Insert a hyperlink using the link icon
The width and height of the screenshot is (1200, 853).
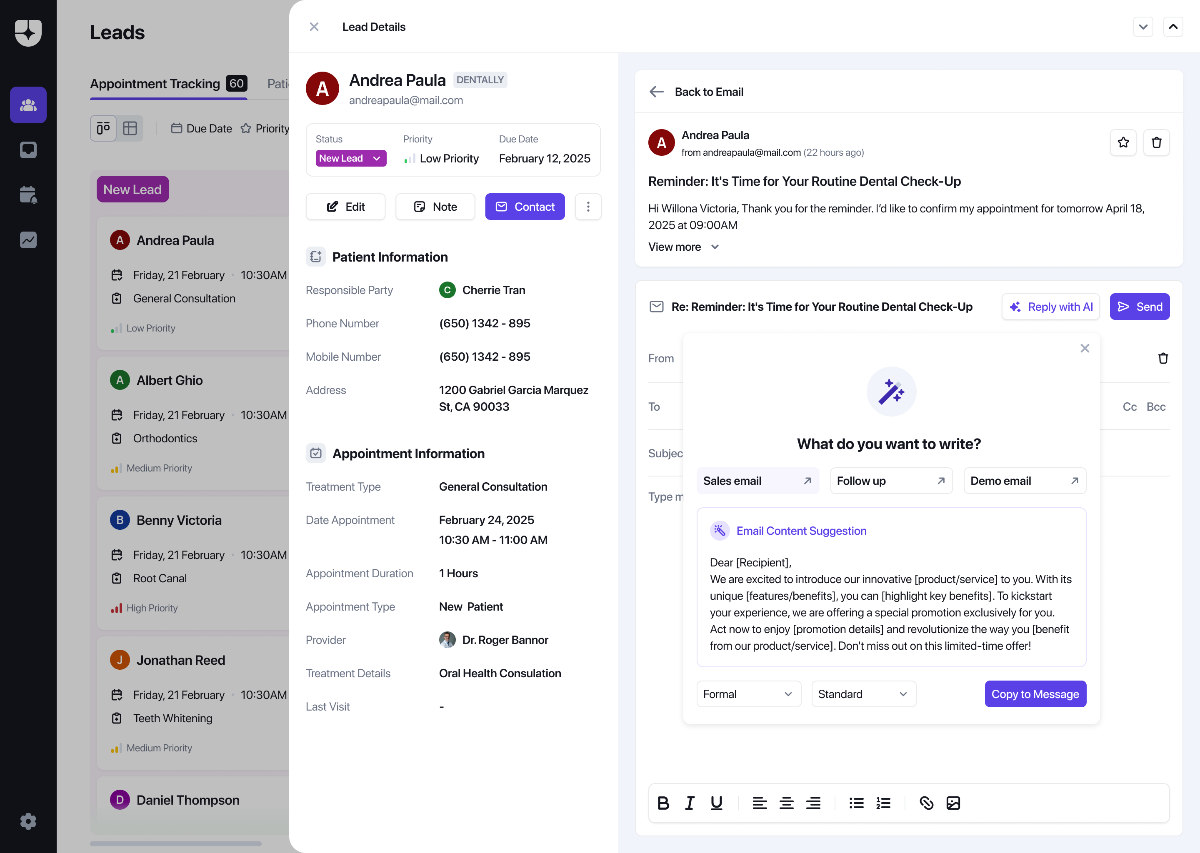(926, 803)
